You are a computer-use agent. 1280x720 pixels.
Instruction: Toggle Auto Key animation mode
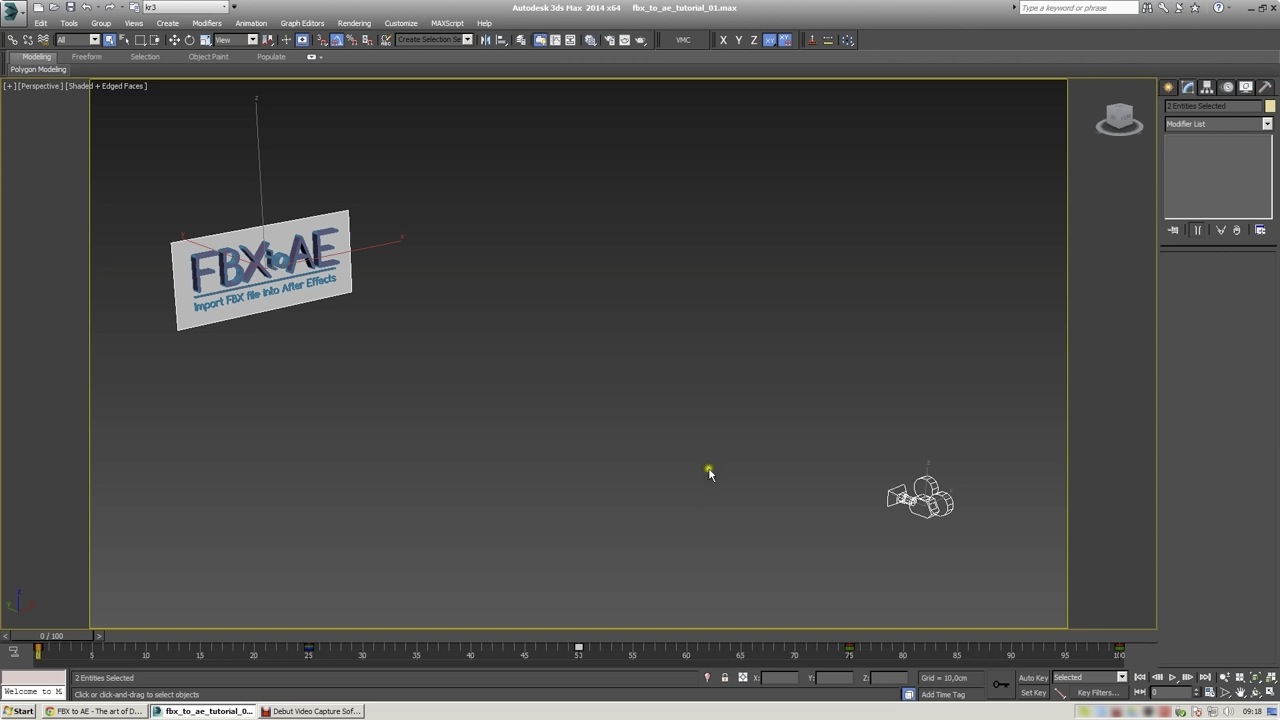[1033, 677]
